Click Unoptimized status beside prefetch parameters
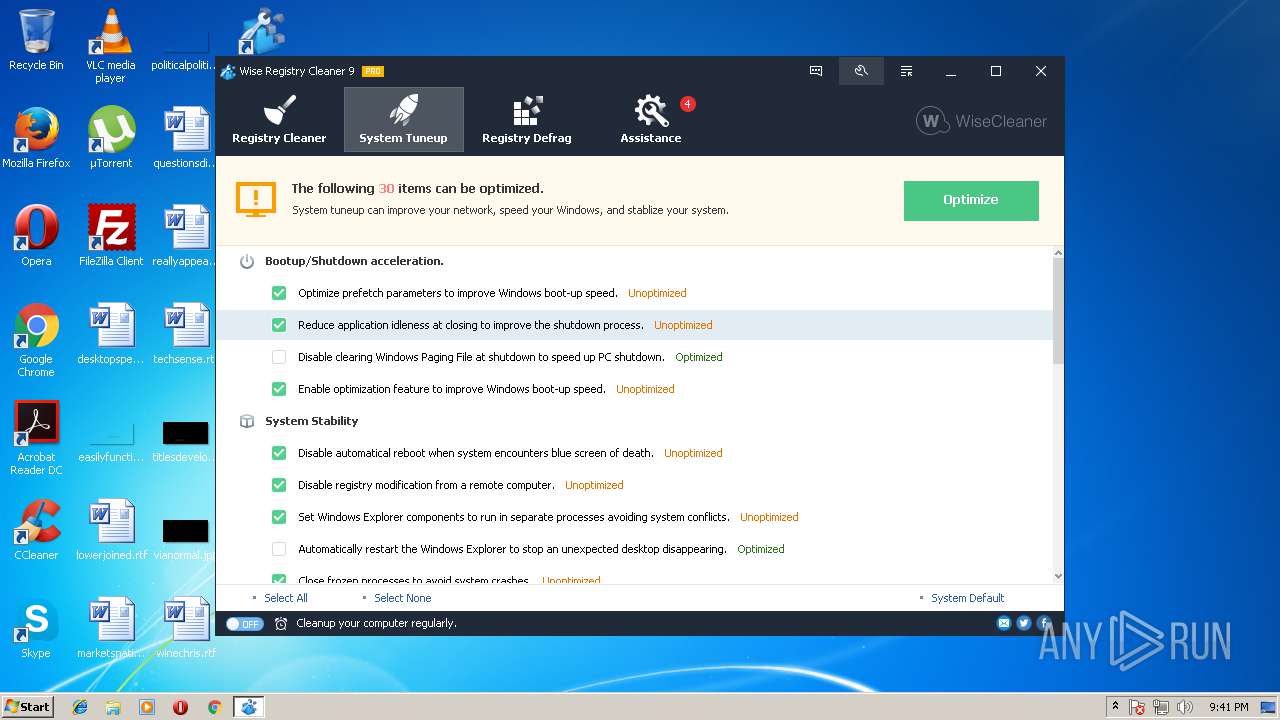The image size is (1280, 720). [x=657, y=293]
